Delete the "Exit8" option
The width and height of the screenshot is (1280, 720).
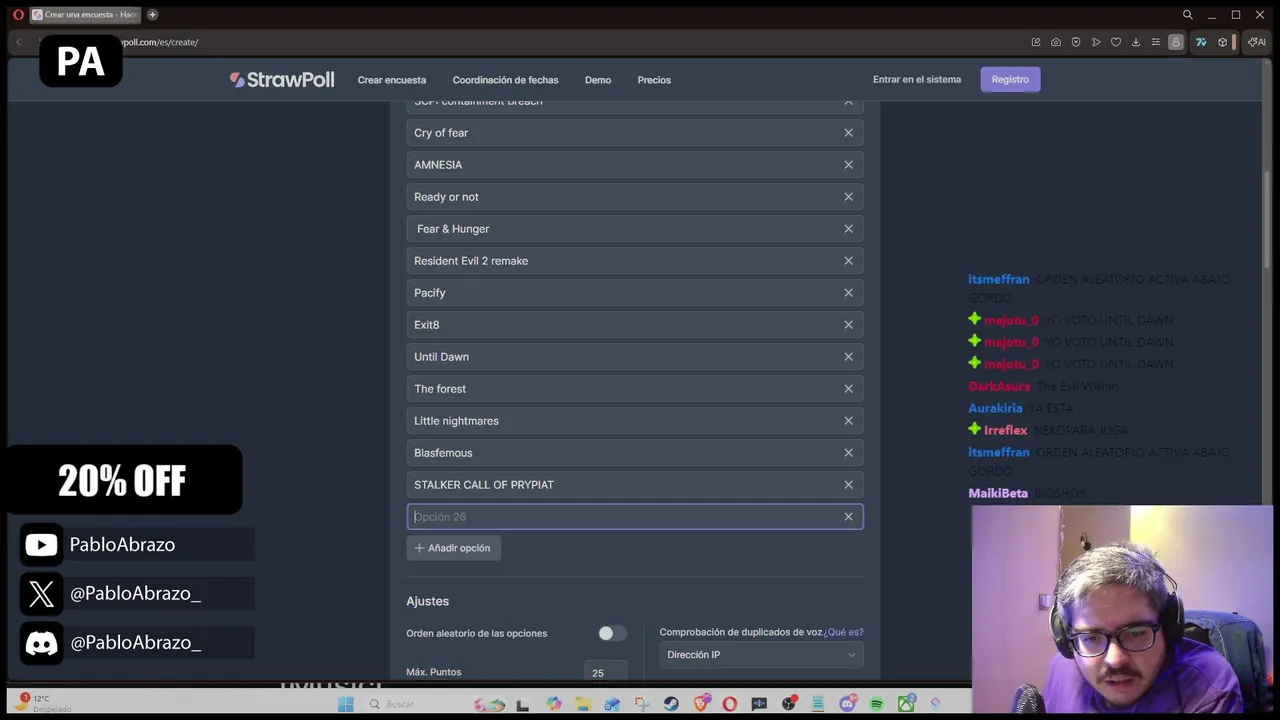(848, 325)
